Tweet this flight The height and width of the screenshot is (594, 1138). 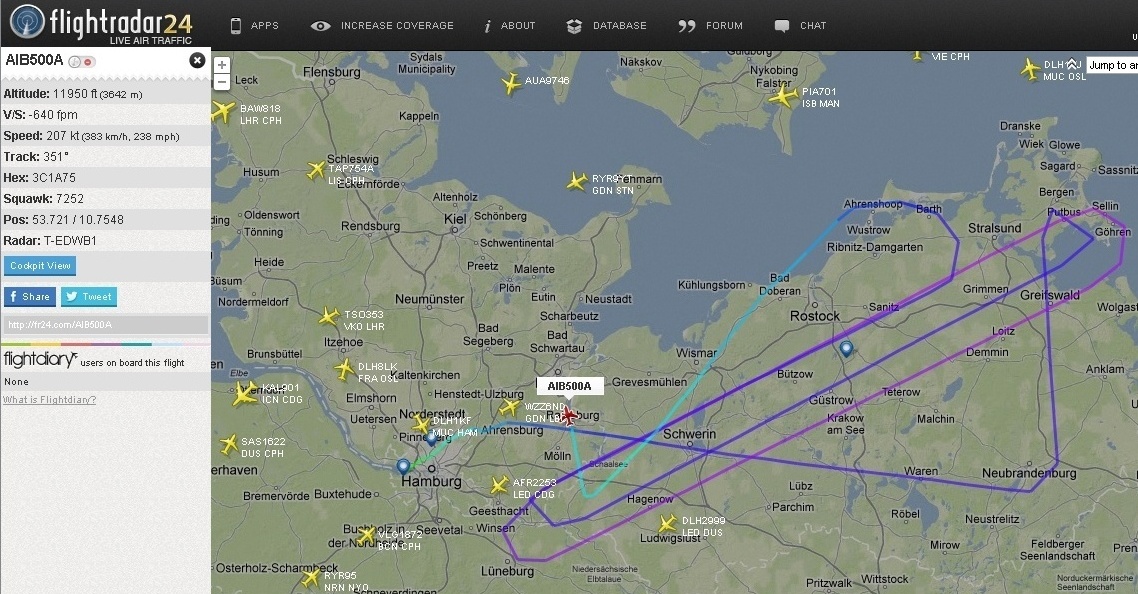click(x=89, y=296)
